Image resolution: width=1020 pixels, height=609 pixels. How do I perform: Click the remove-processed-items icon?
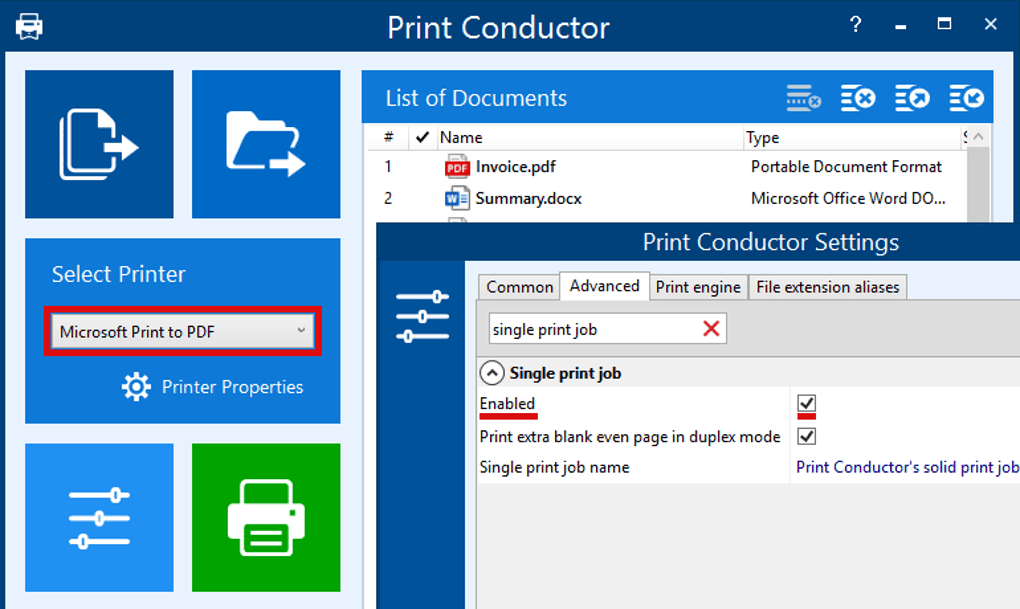(x=803, y=97)
